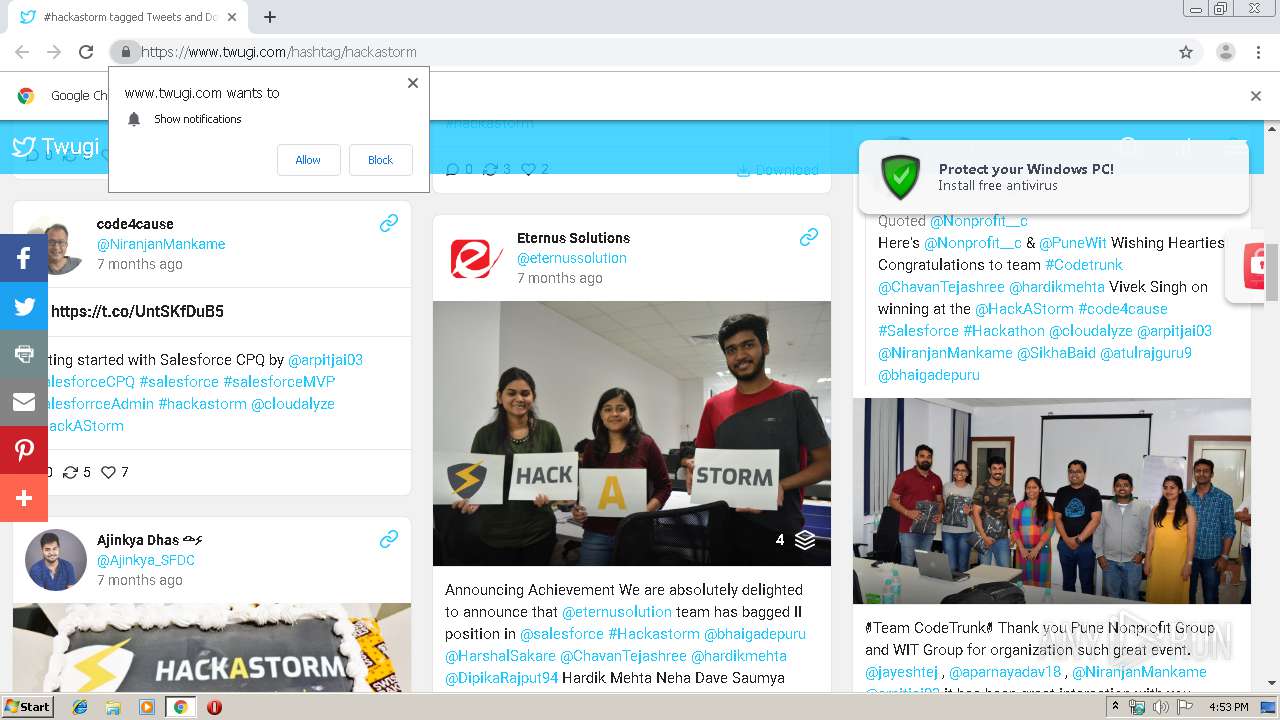The image size is (1280, 720).
Task: Click the @cloudalyze mention in quoted tweet
Action: pos(1091,331)
